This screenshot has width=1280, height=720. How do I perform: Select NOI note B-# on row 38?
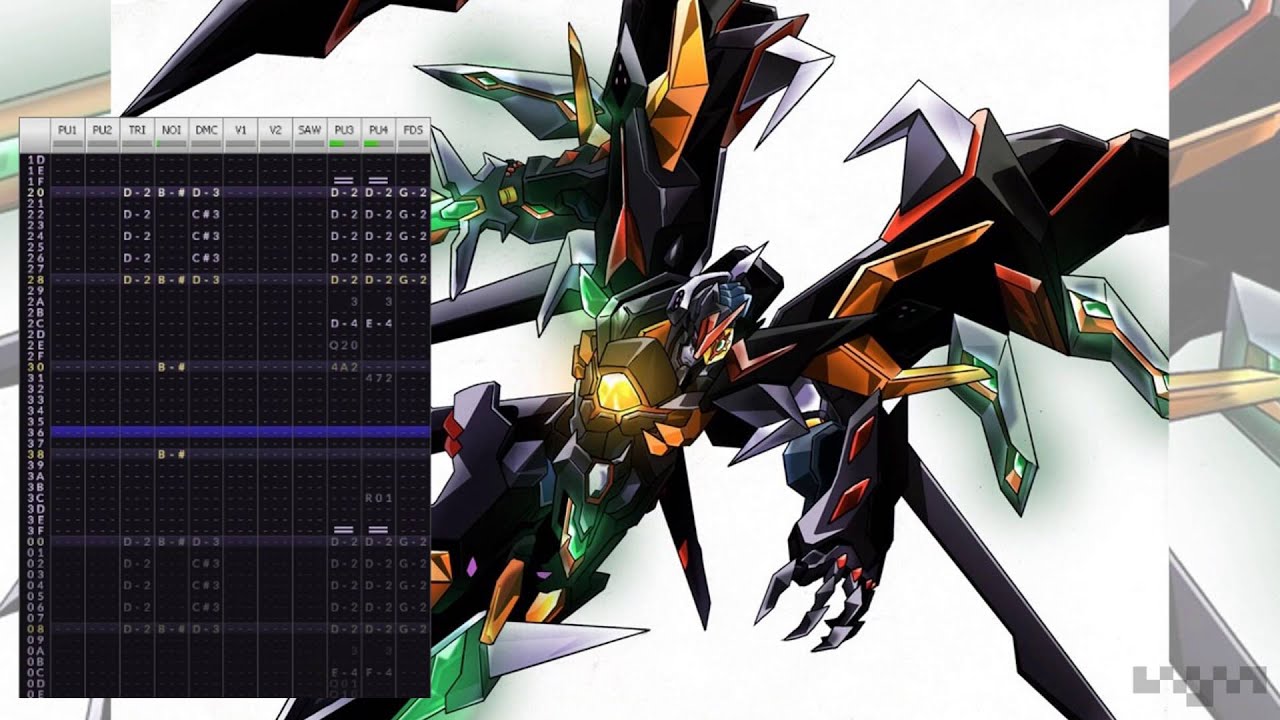(x=171, y=454)
